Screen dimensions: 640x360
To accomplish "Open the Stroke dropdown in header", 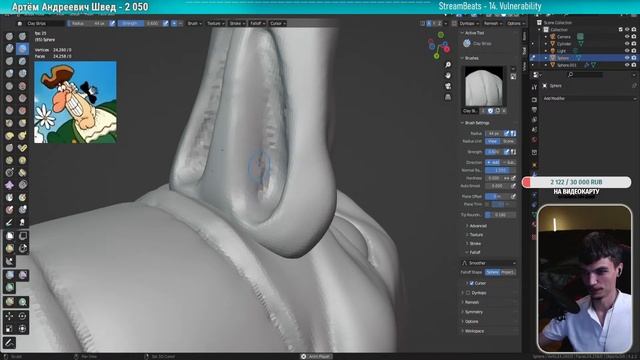I will click(x=237, y=23).
